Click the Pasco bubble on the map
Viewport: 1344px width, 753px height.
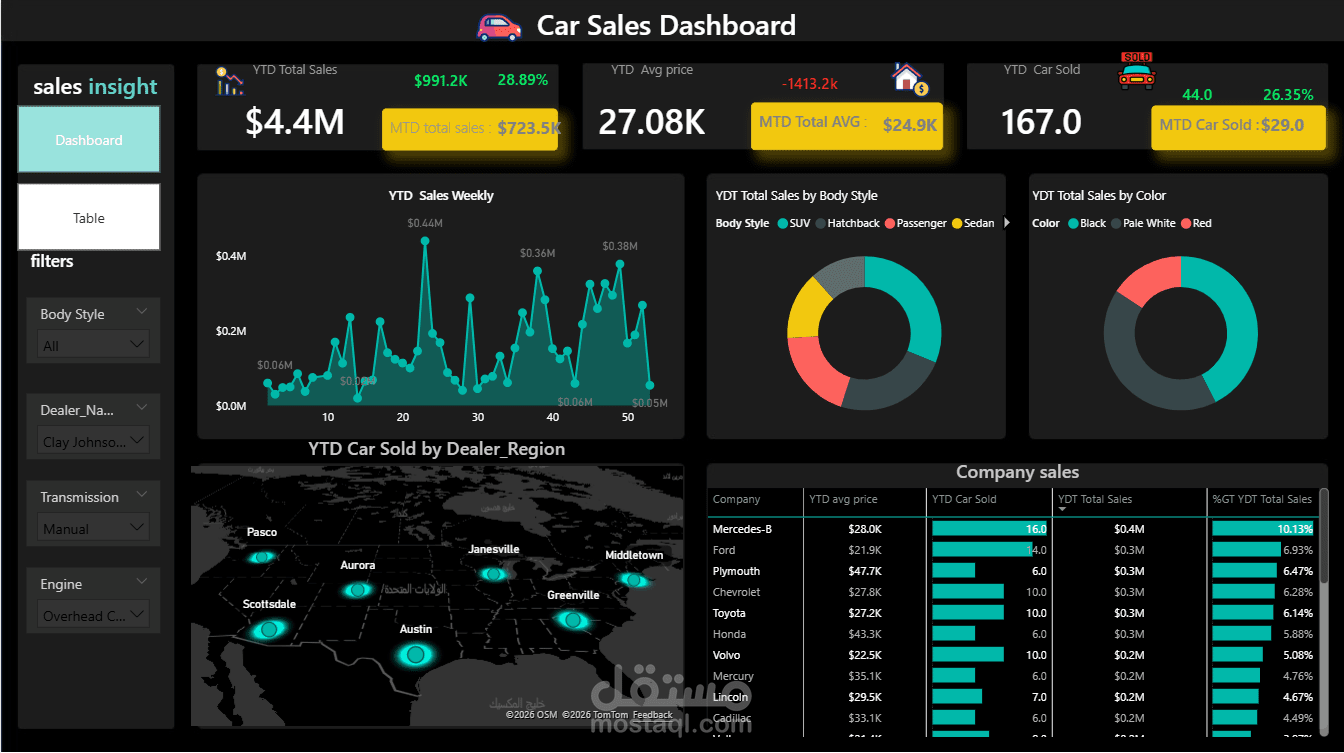[x=261, y=557]
